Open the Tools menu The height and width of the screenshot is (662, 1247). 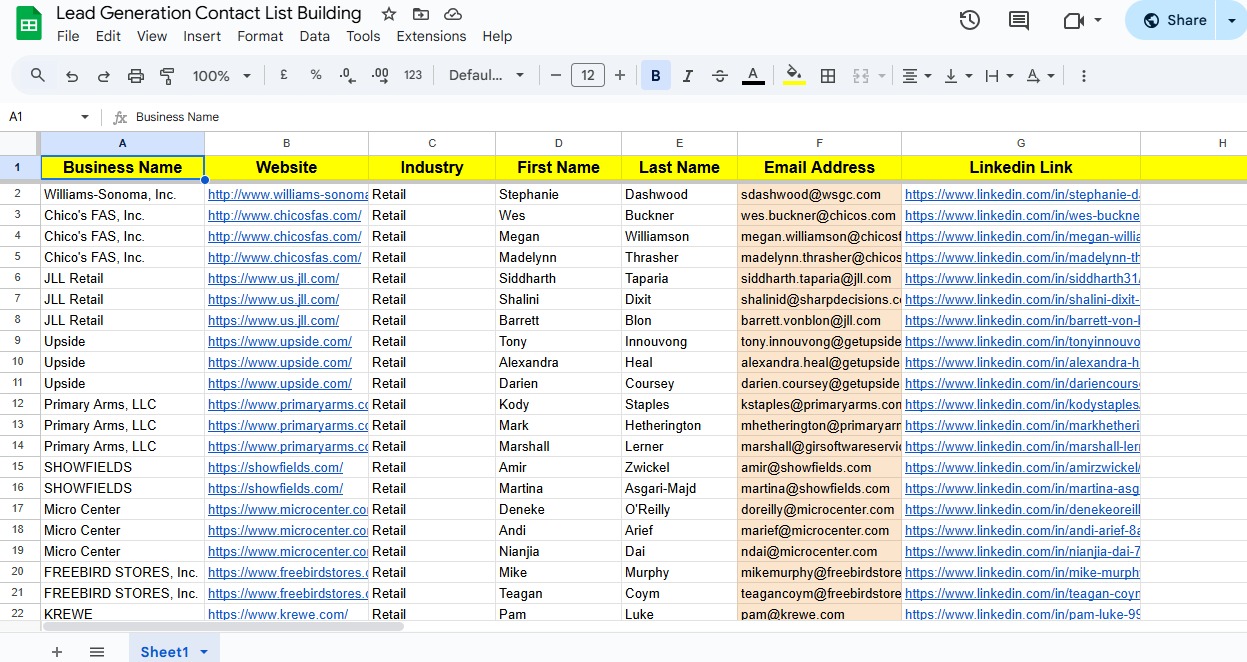point(363,36)
